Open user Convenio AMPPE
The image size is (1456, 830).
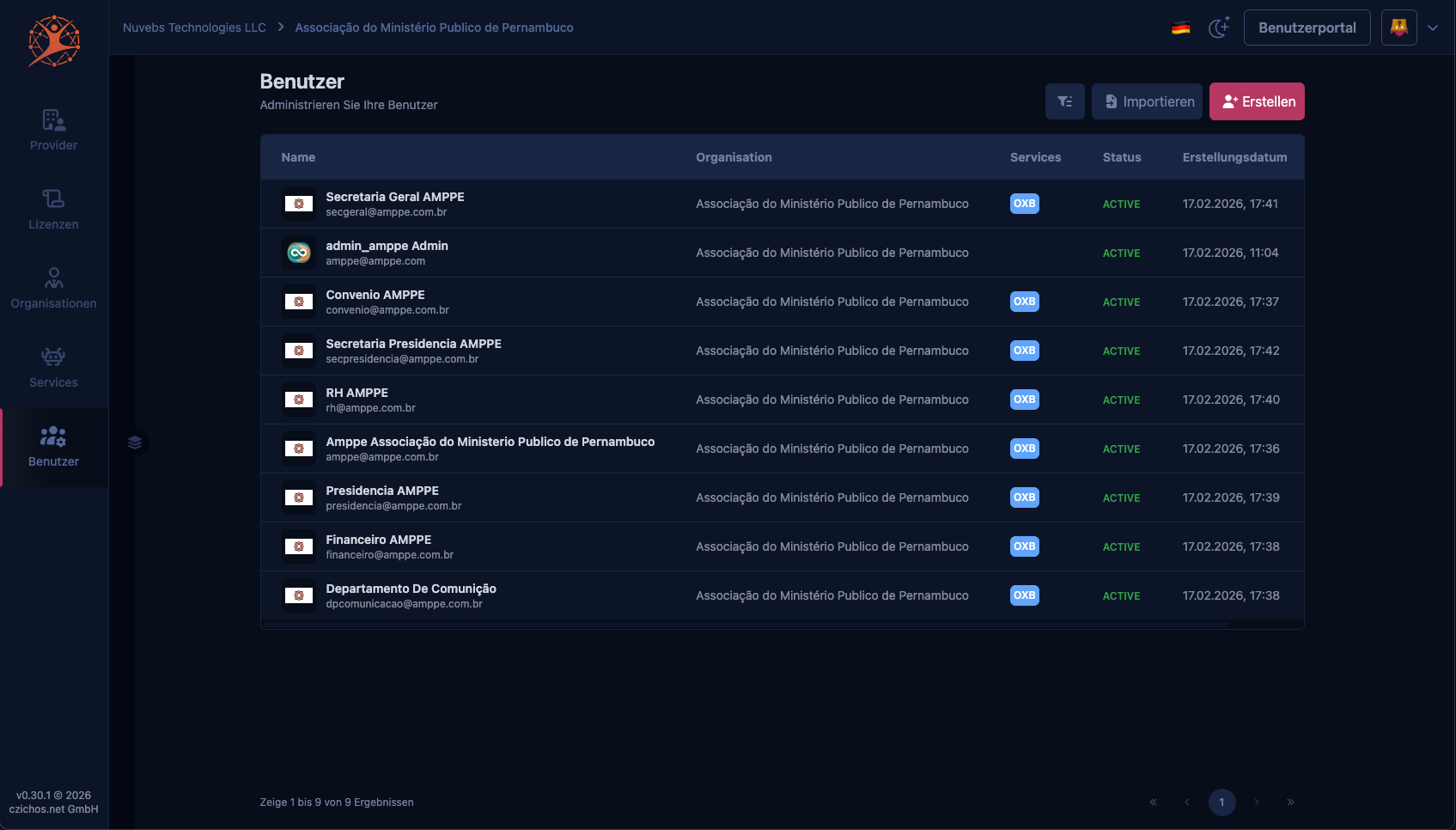click(375, 295)
